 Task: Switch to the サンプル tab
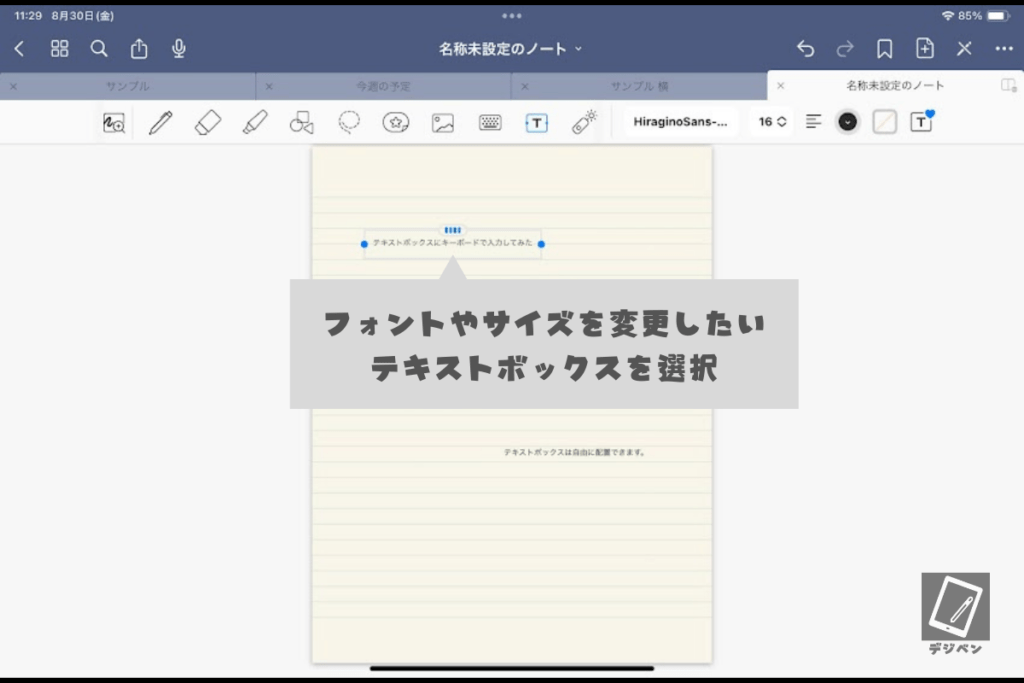pos(128,86)
